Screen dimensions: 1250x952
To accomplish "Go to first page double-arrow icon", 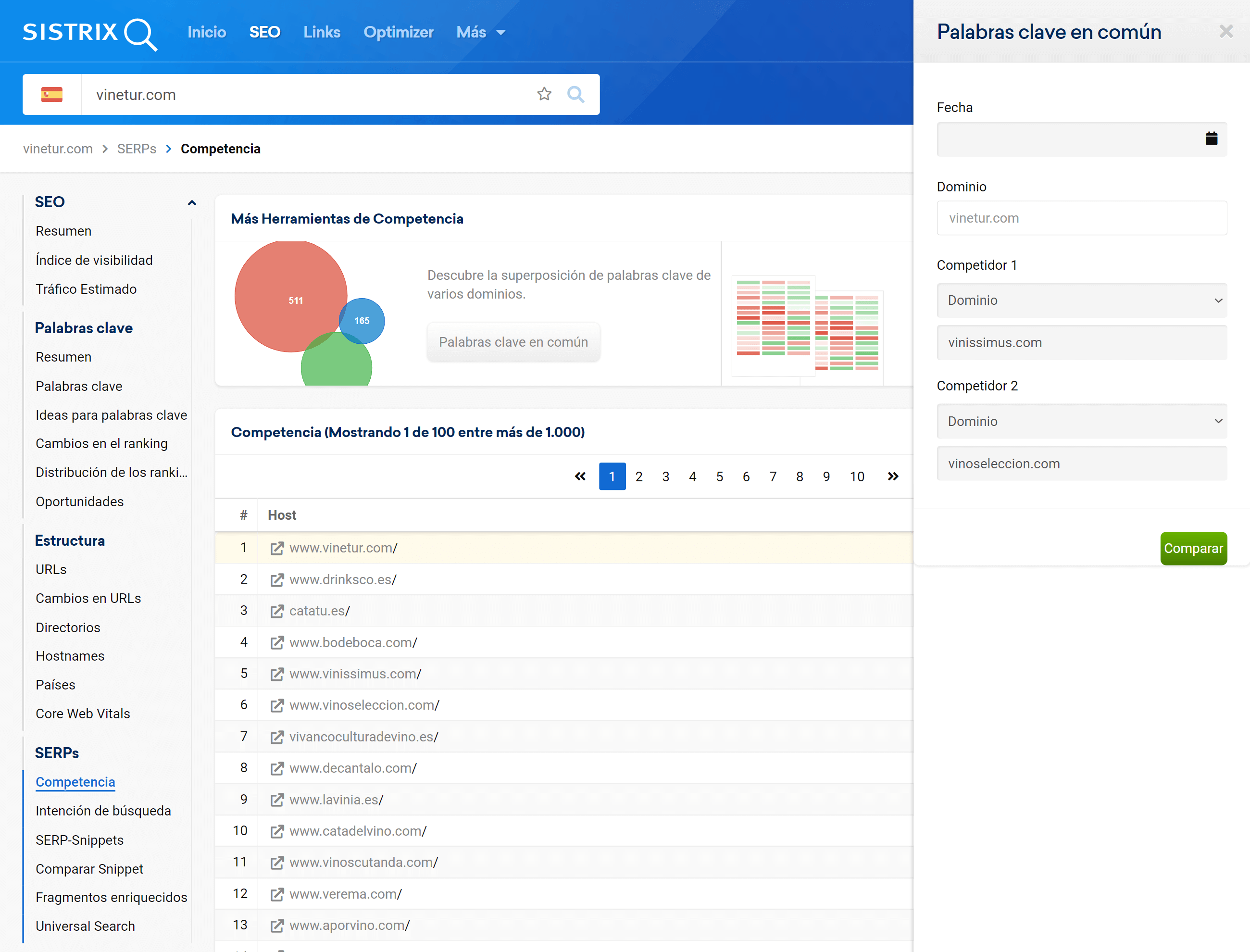I will [580, 476].
